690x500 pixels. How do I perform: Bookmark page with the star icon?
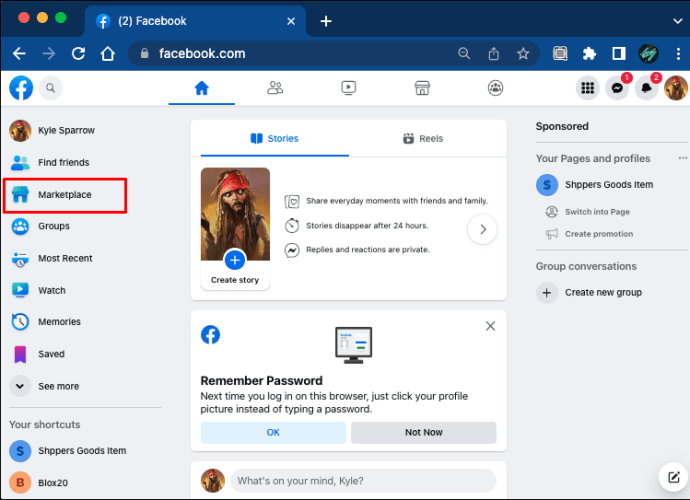(523, 54)
